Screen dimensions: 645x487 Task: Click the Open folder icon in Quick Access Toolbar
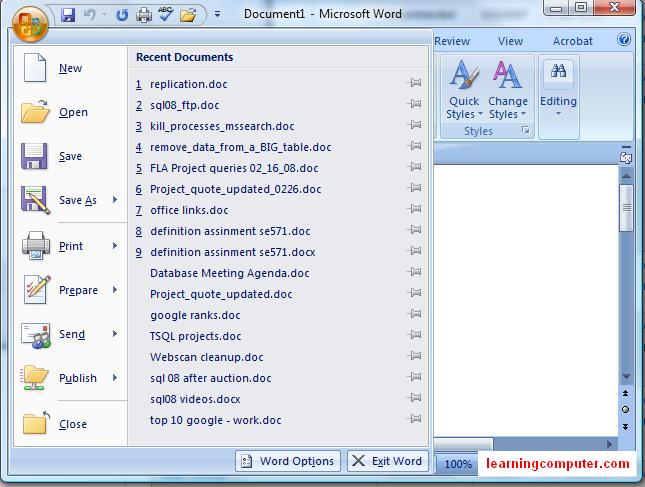coord(188,16)
